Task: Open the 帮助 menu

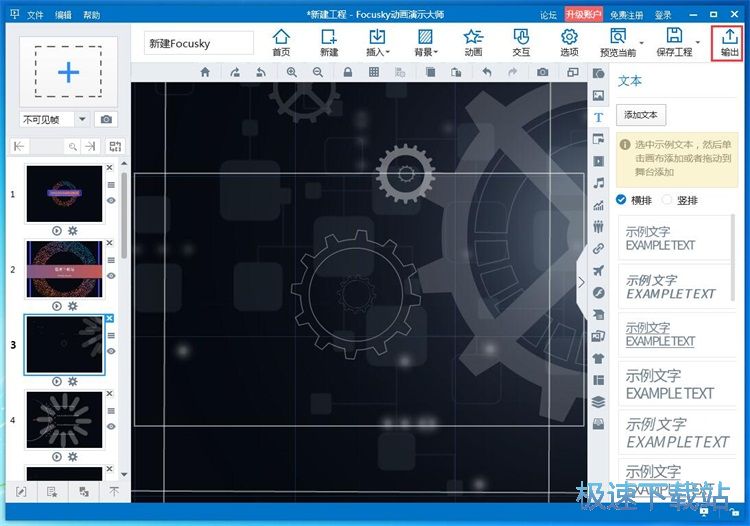Action: click(91, 15)
